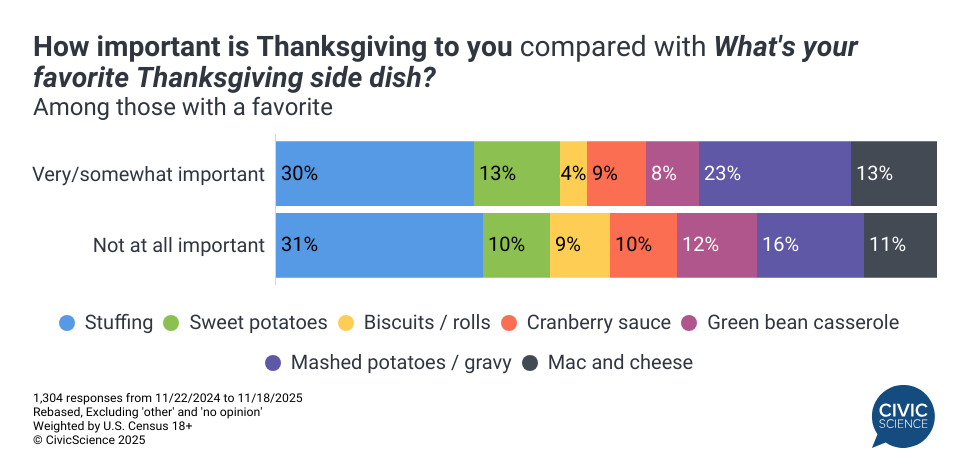Click the Cranberry sauce orange legend dot

(x=509, y=323)
